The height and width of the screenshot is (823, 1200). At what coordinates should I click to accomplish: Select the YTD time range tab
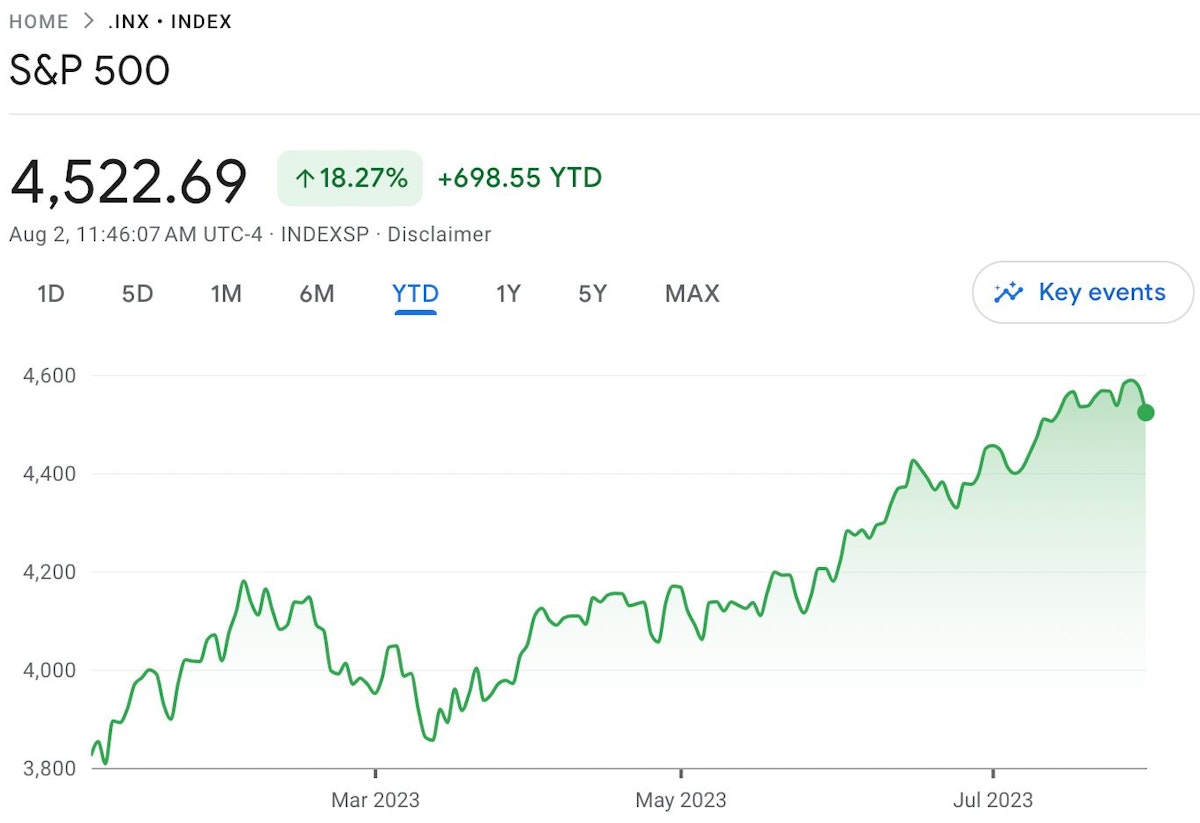(x=415, y=294)
